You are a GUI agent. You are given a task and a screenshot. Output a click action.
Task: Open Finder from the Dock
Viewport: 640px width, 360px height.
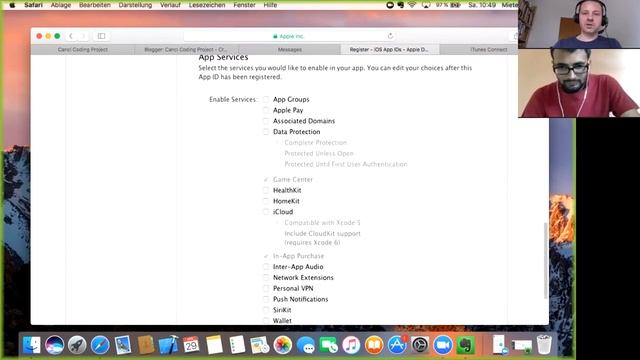pyautogui.click(x=31, y=345)
